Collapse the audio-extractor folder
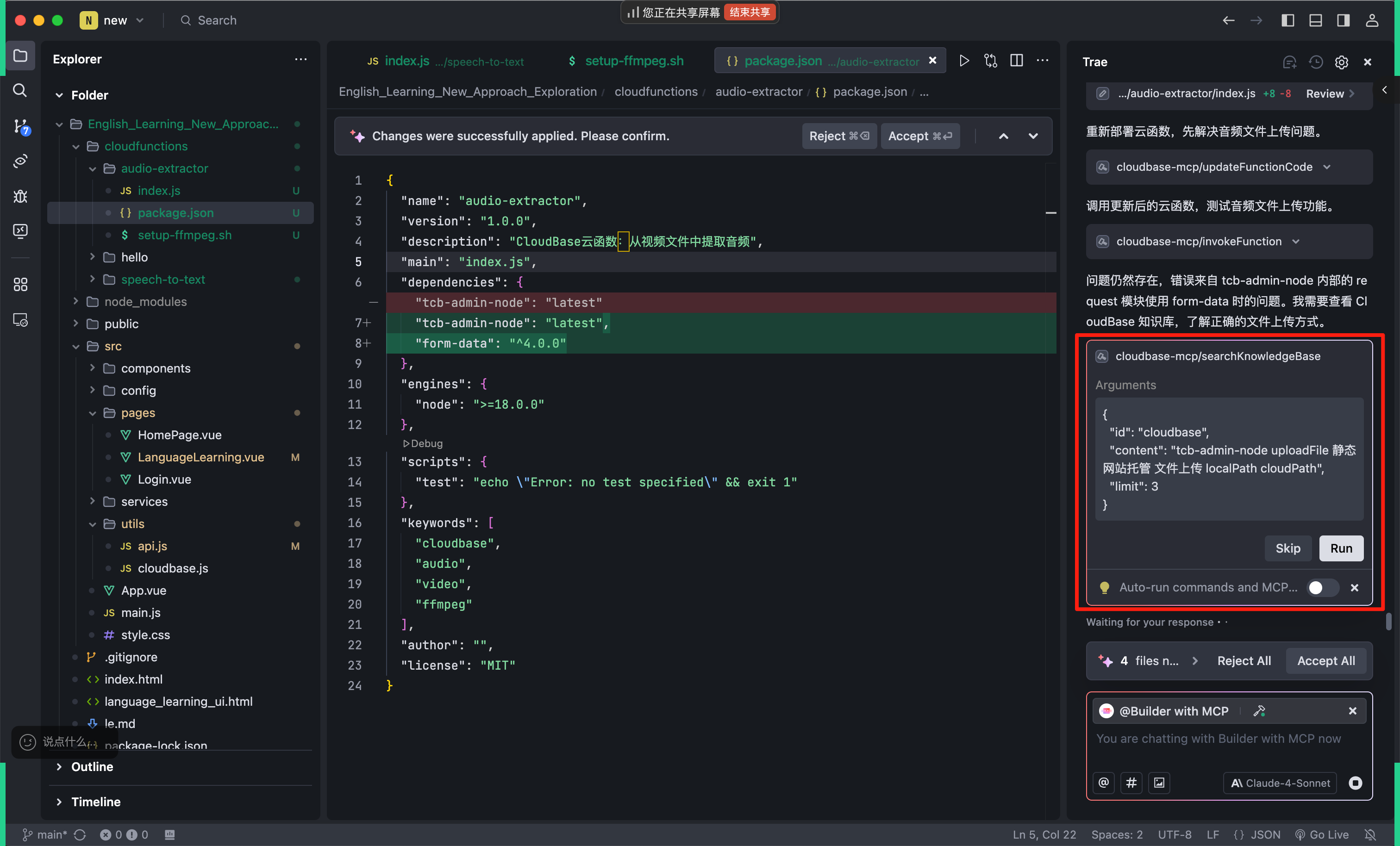The height and width of the screenshot is (846, 1400). click(x=92, y=169)
